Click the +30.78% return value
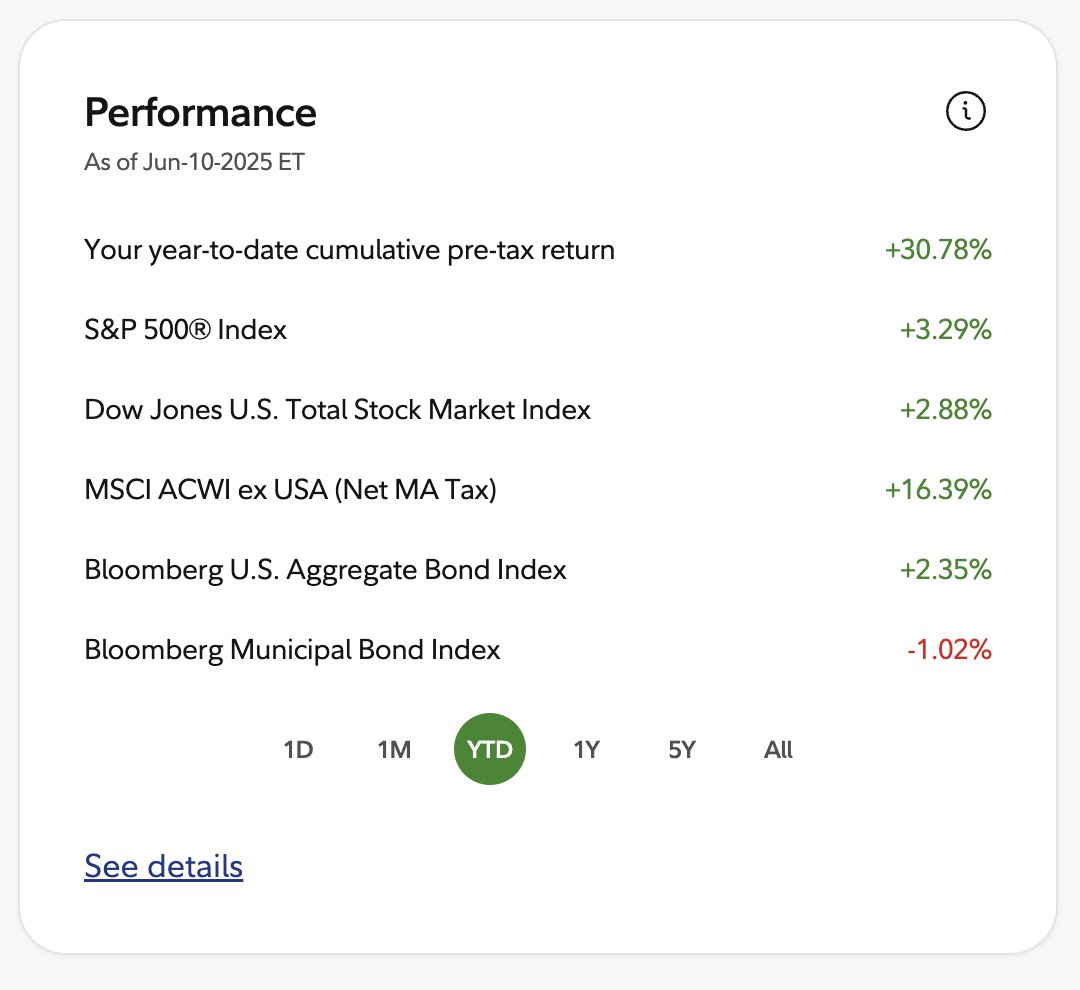Image resolution: width=1080 pixels, height=990 pixels. pos(938,249)
